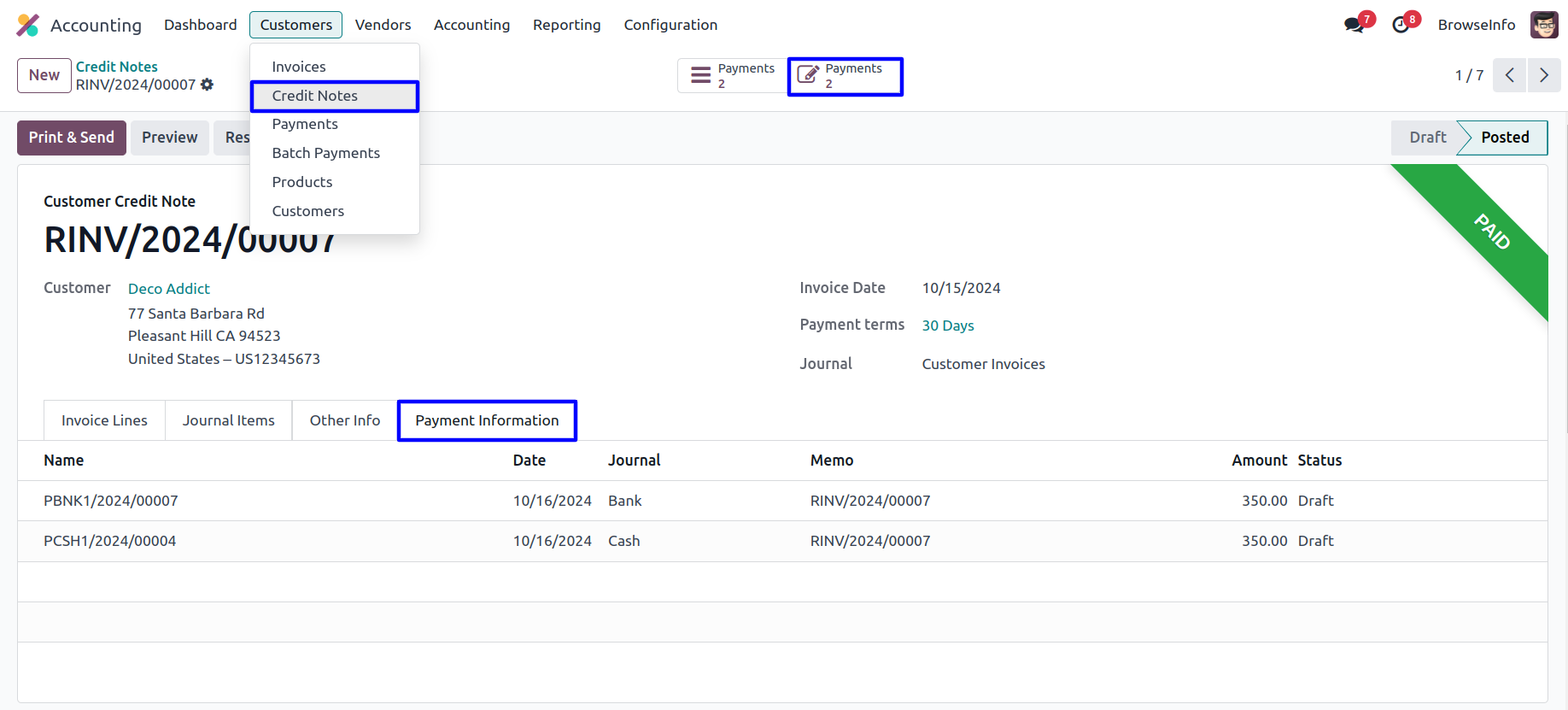Screen dimensions: 1568x710
Task: Switch to the Journal Items tab
Action: 228,420
